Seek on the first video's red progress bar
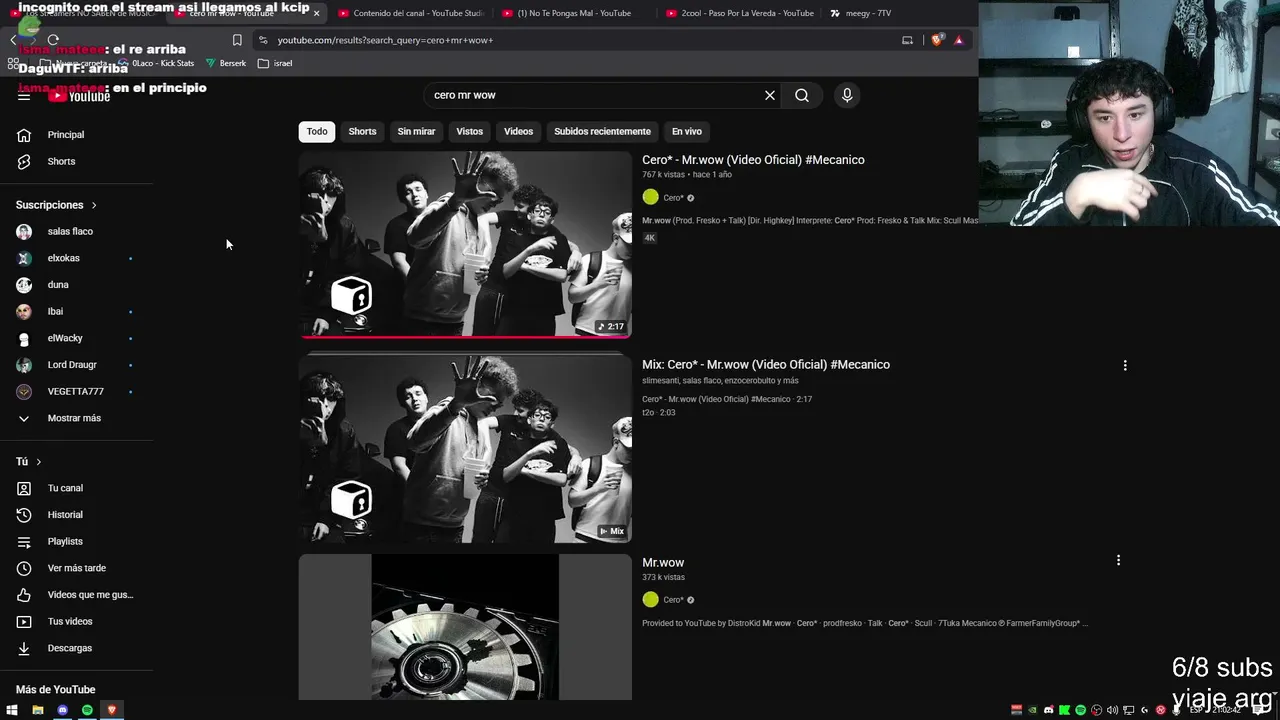1280x720 pixels. (465, 337)
